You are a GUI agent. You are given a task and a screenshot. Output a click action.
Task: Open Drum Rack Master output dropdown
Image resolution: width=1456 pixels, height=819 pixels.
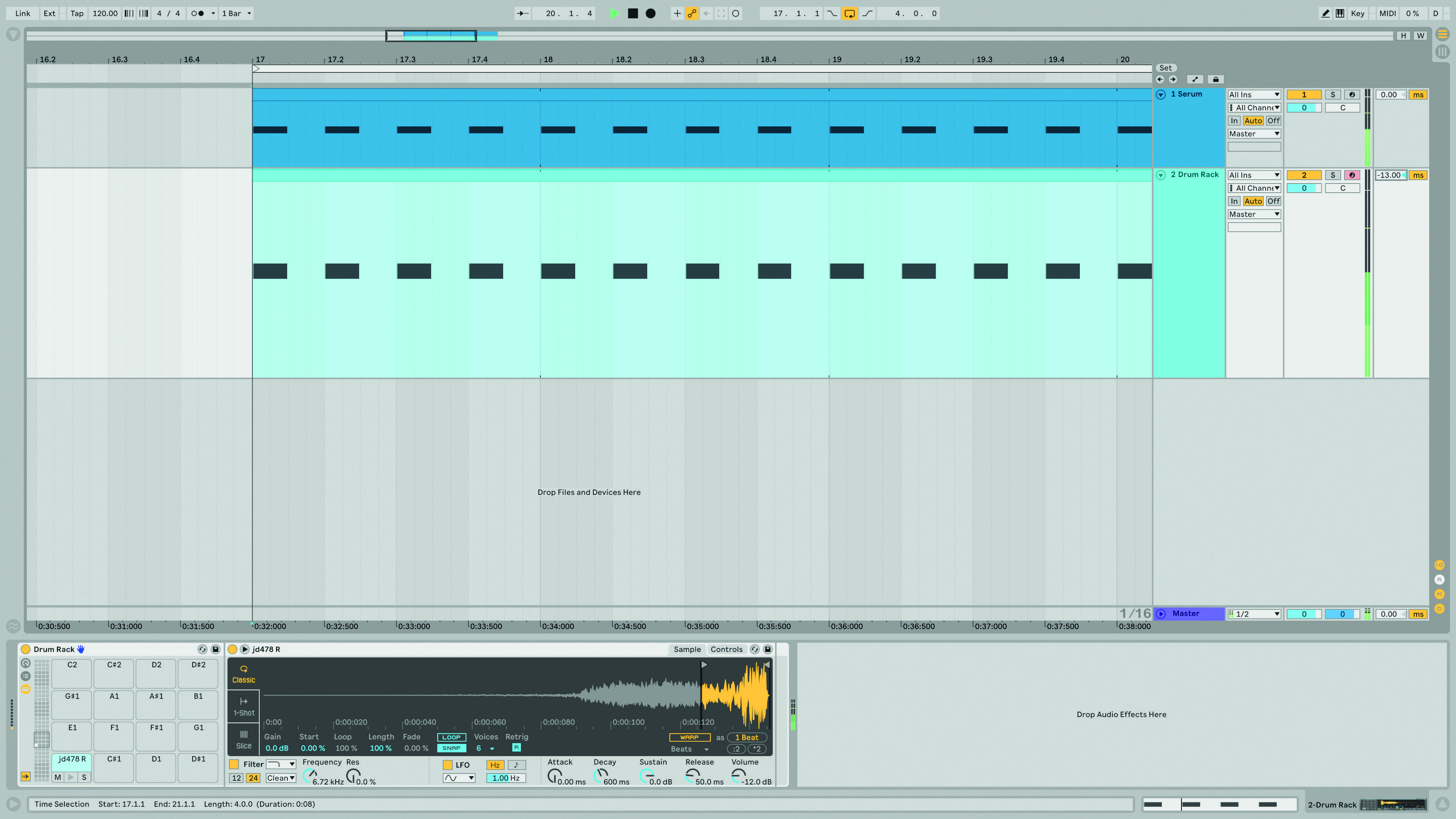coord(1254,214)
